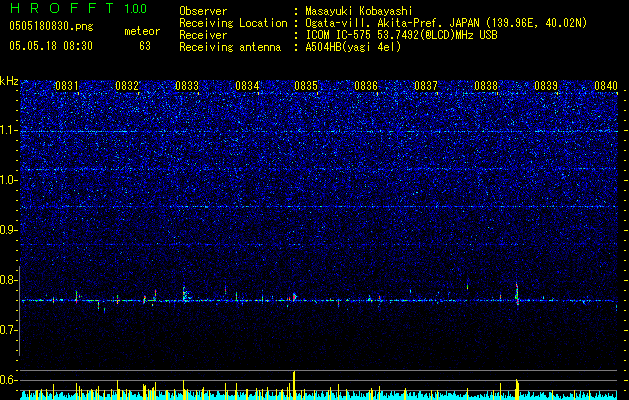Click the meteor label
This screenshot has height=400, width=629.
tap(142, 31)
